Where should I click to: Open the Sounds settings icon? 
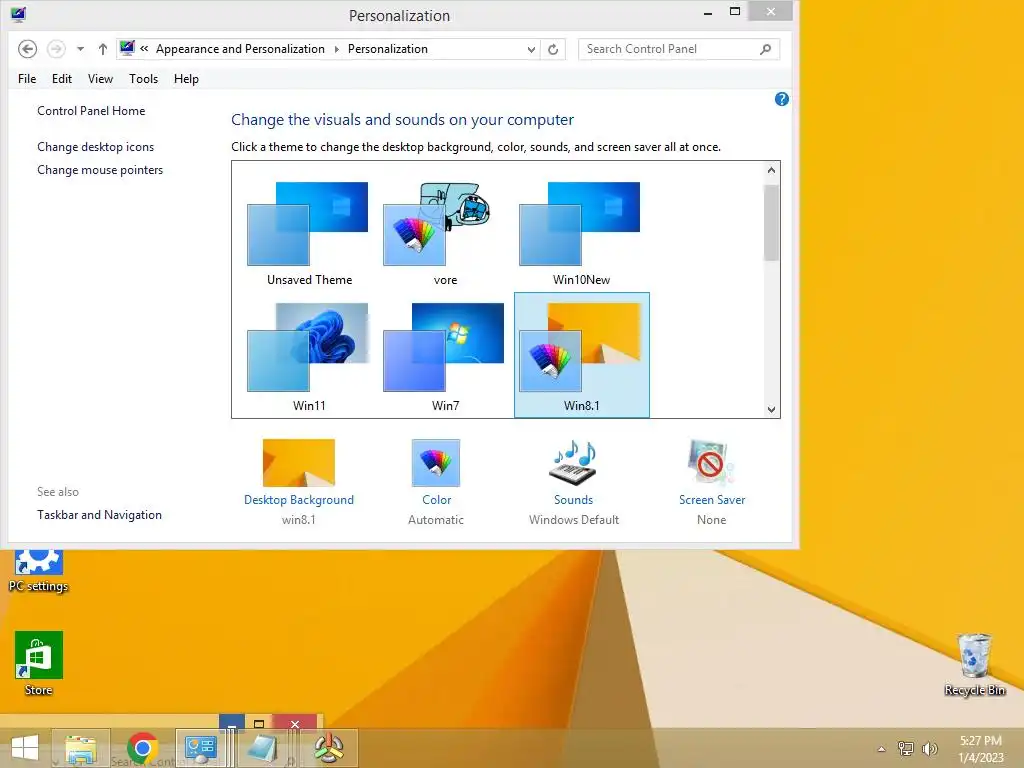(573, 462)
